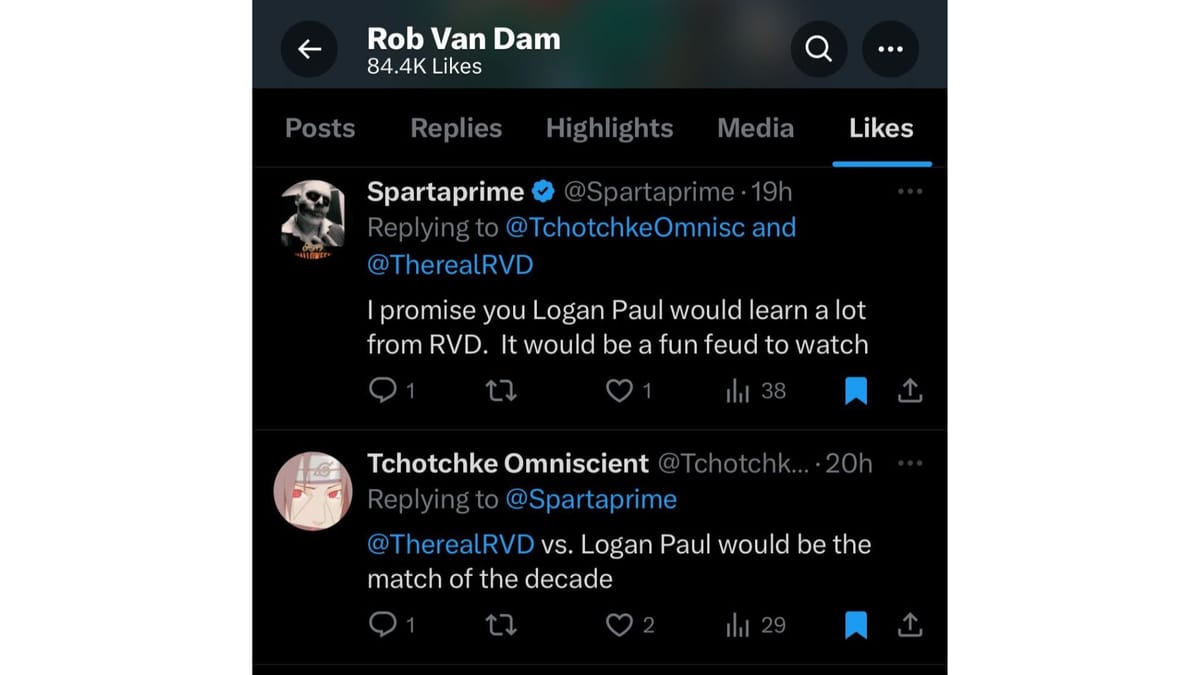Open the profile-level three-dot menu
1200x675 pixels.
pyautogui.click(x=890, y=48)
